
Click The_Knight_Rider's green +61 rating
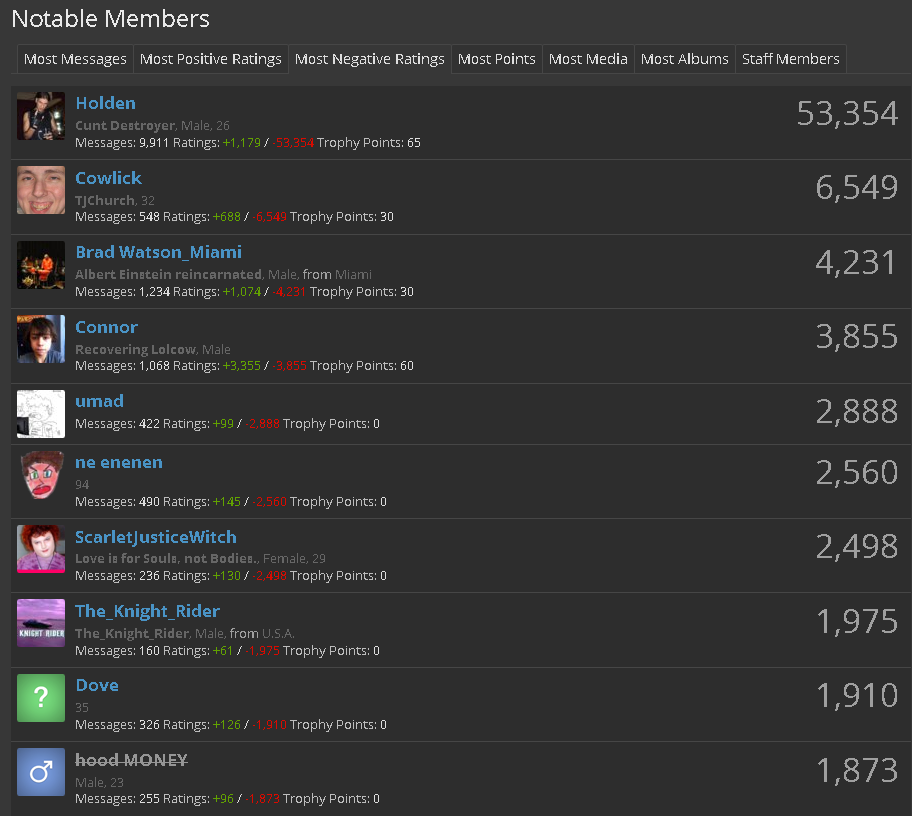[x=223, y=650]
